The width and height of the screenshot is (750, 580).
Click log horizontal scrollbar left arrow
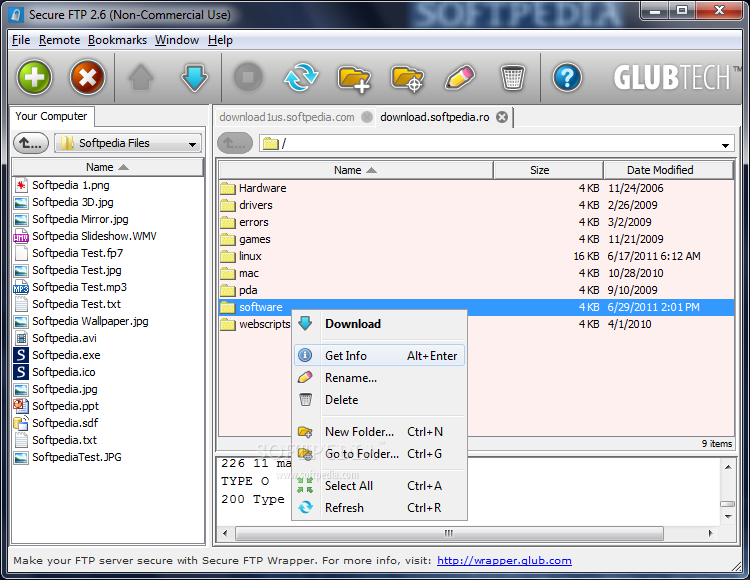[x=225, y=533]
